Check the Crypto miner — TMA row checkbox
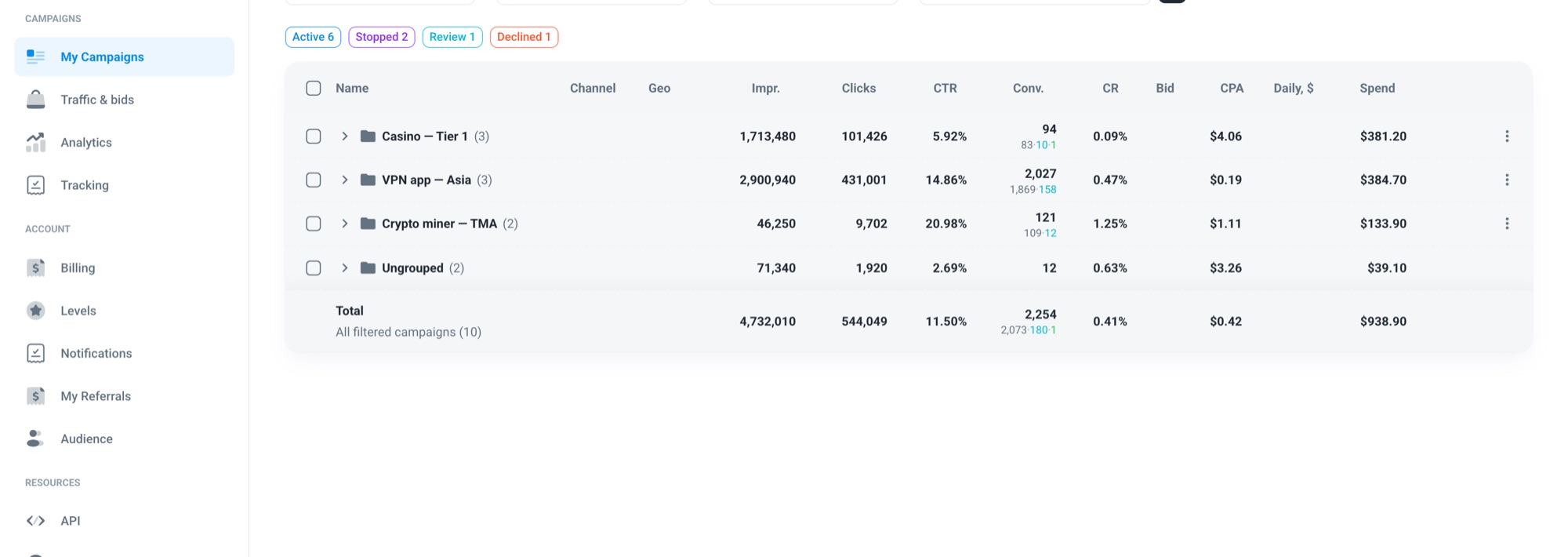Image resolution: width=1568 pixels, height=557 pixels. point(314,224)
